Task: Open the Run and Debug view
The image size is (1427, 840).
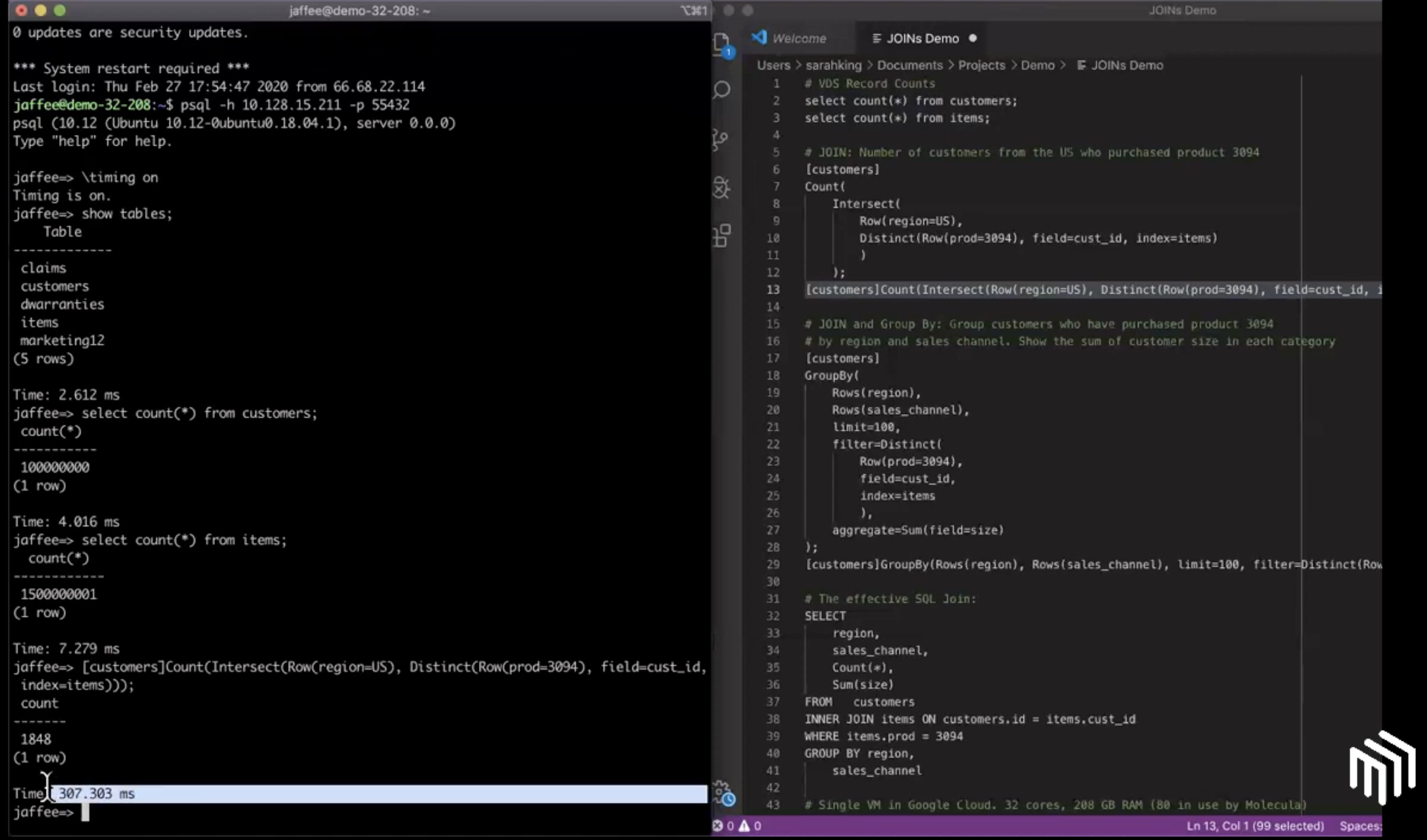Action: [x=722, y=187]
